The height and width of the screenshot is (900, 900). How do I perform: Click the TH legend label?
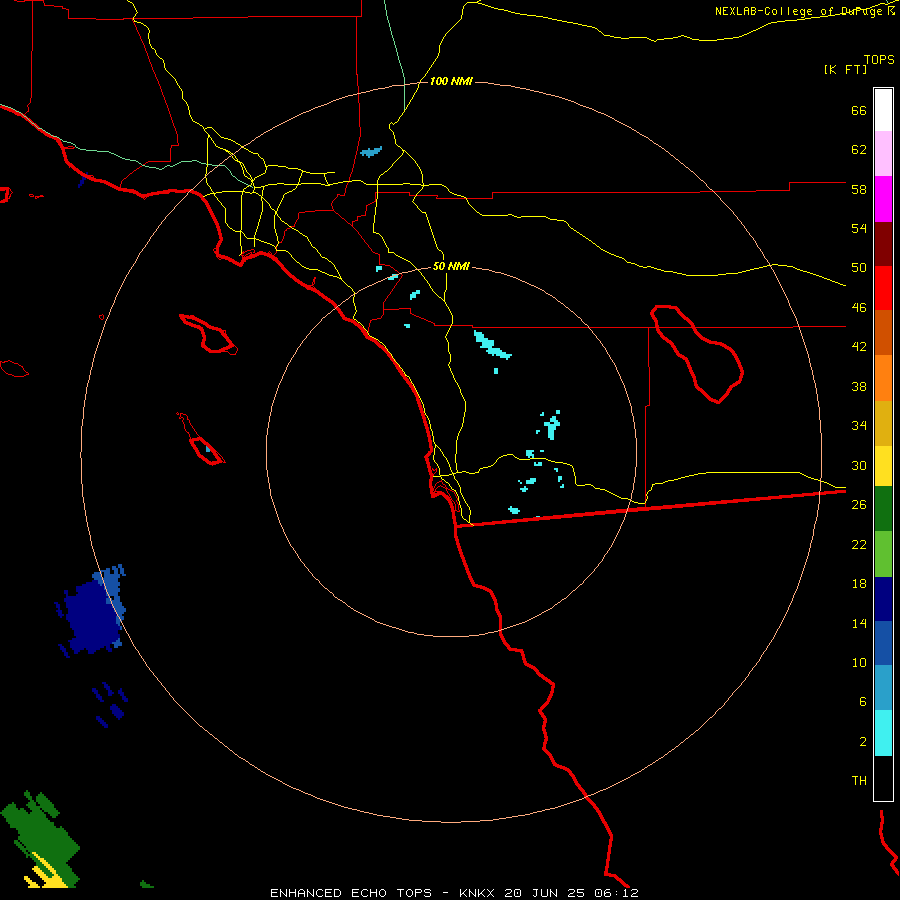(x=859, y=781)
